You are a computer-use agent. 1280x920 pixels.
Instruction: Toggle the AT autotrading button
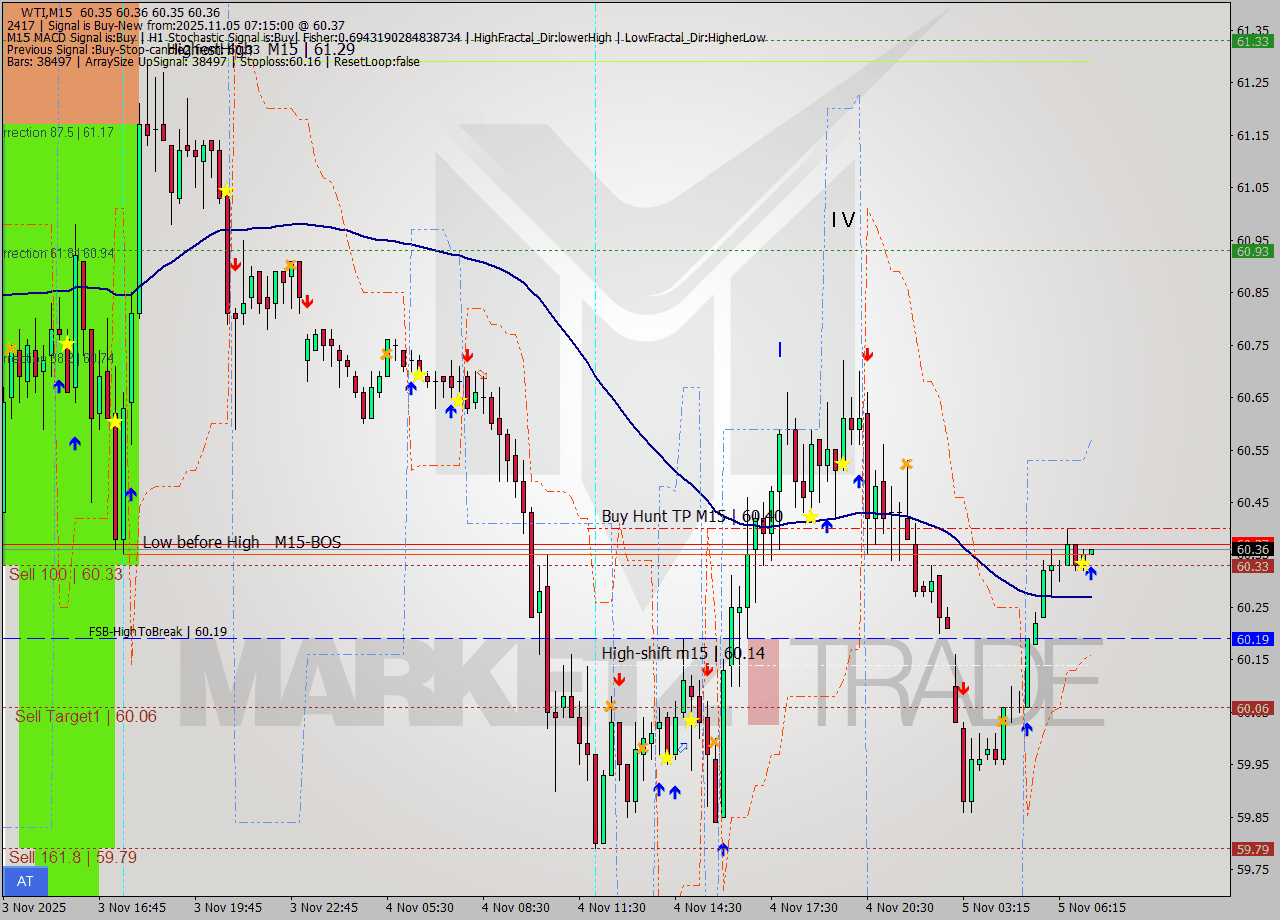point(24,881)
